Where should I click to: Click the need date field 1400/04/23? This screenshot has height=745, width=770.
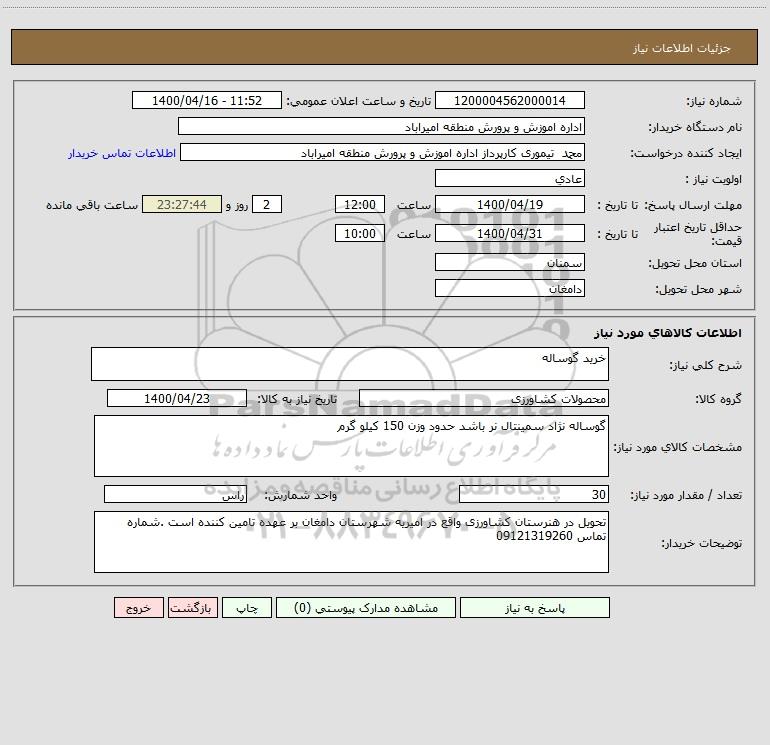(177, 398)
